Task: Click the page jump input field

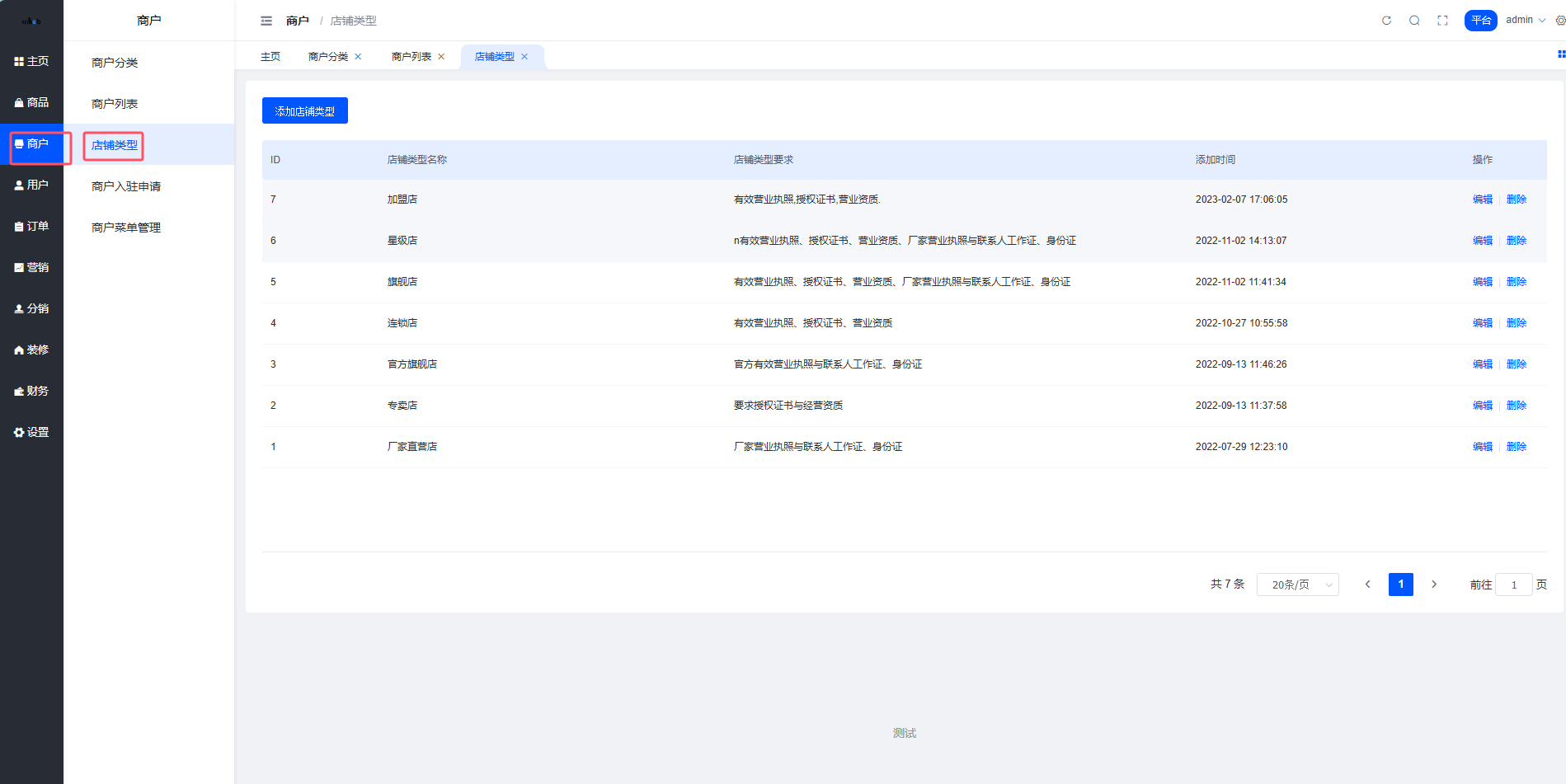Action: 1513,584
